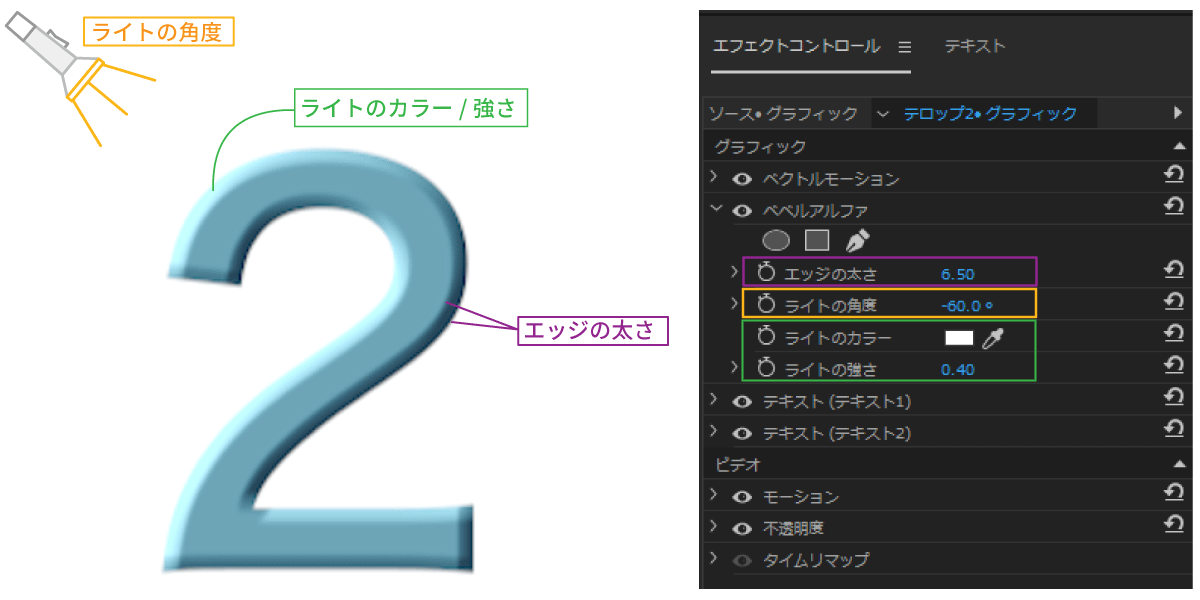Click the timeline view arrow beside テロップ2
1200x600 pixels.
pyautogui.click(x=1178, y=113)
